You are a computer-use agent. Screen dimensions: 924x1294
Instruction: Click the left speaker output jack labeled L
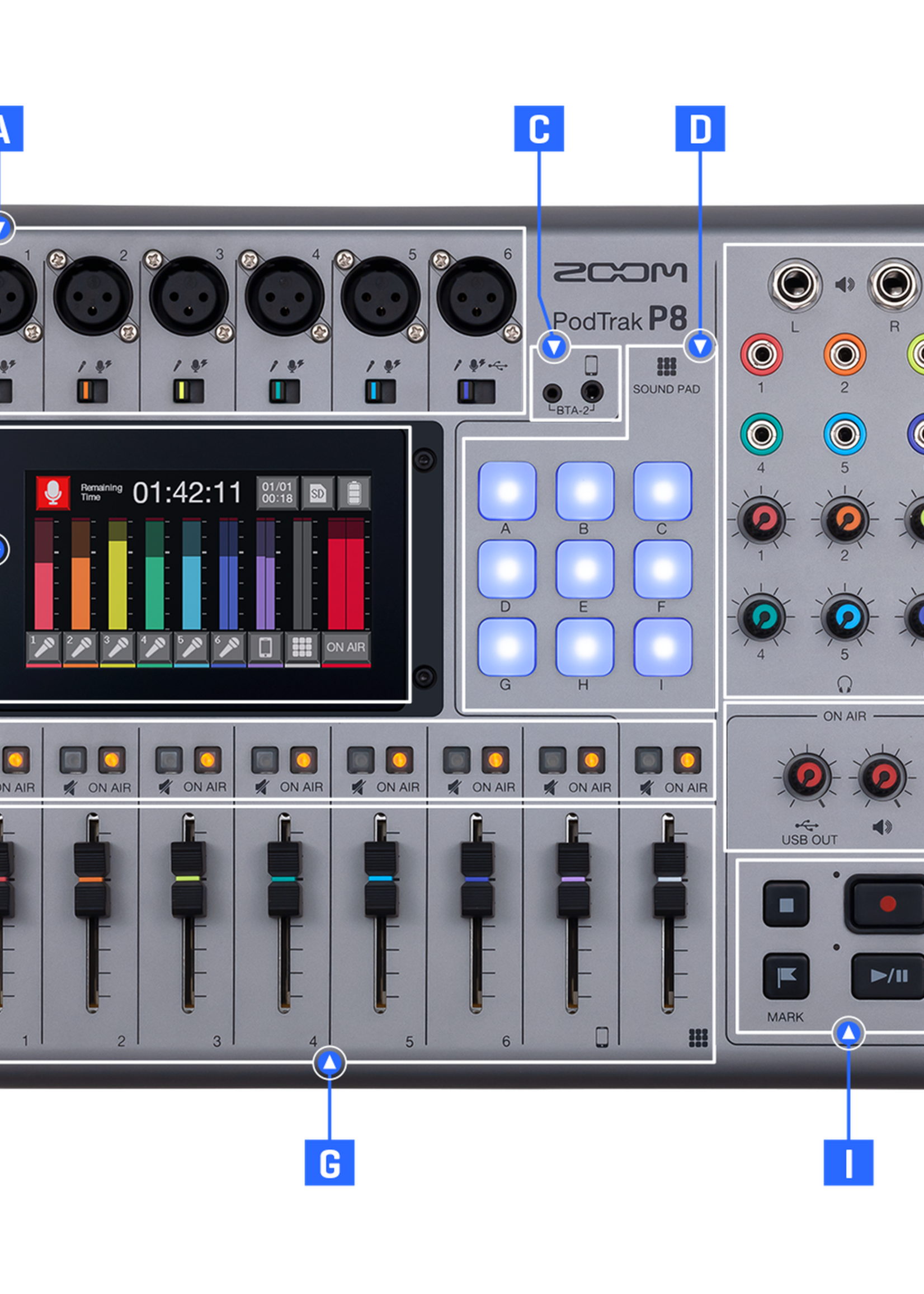point(795,285)
